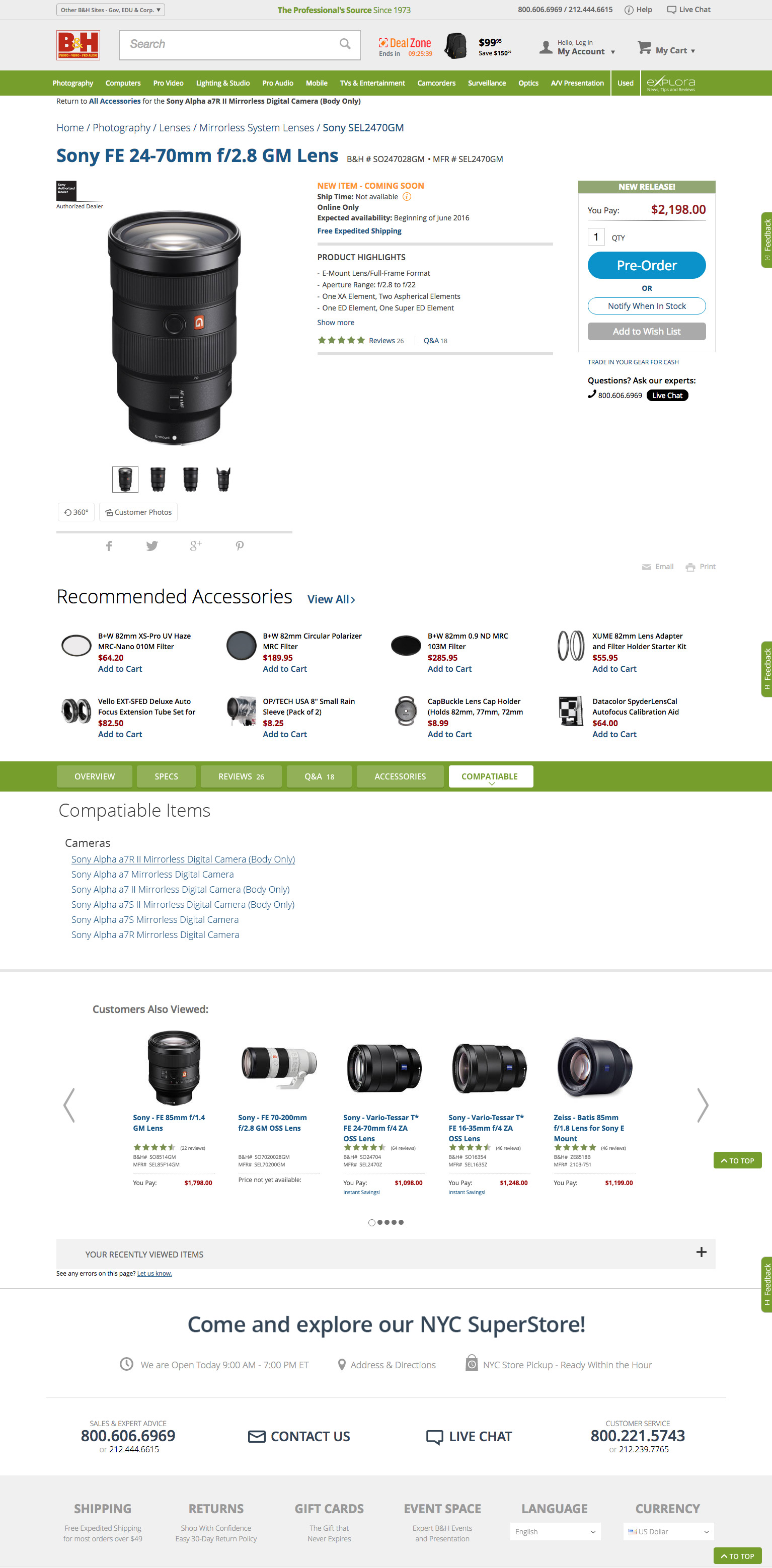Share the lens on Google Plus
The image size is (772, 1568).
tap(195, 546)
